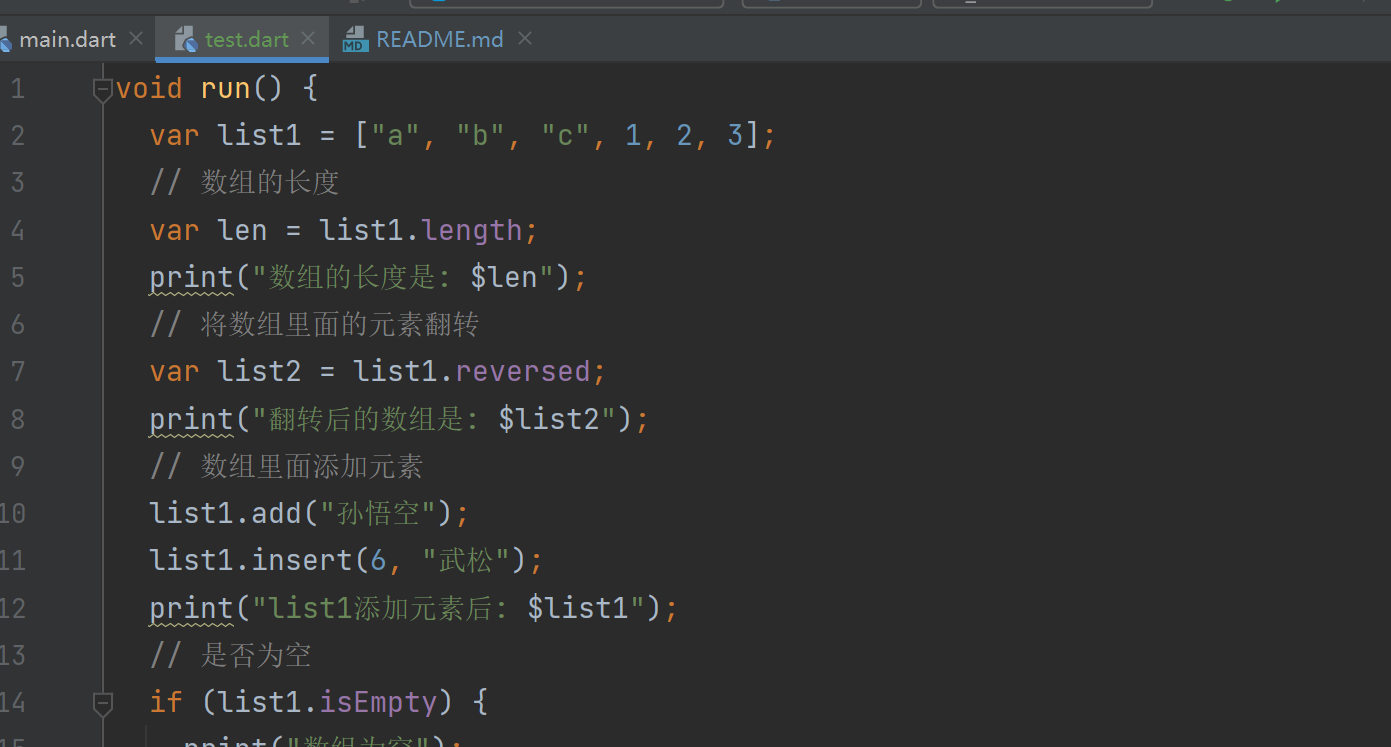Screen dimensions: 1391x747
Task: Switch to the main.dart tab
Action: point(67,40)
